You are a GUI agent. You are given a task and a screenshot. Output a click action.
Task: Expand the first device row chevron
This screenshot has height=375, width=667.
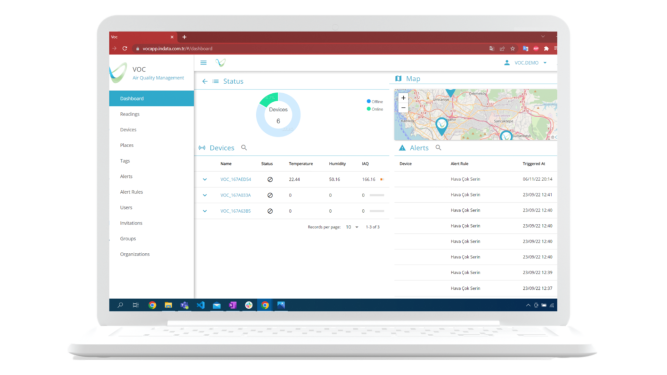205,179
